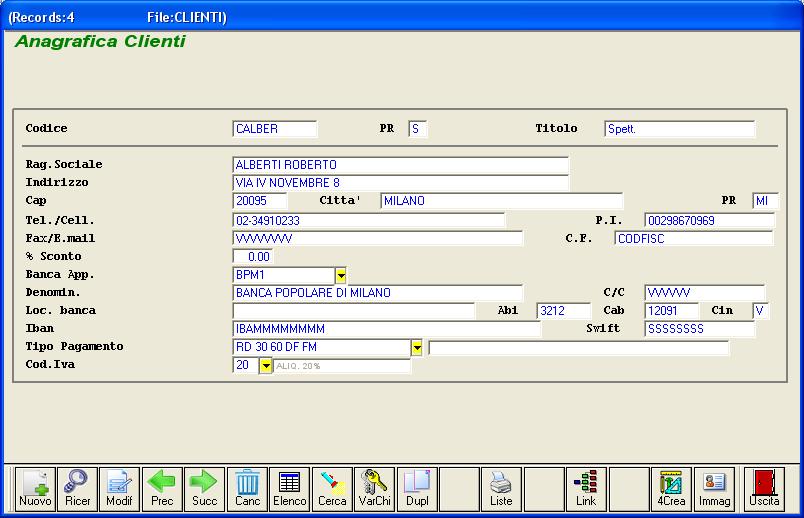This screenshot has width=804, height=518.
Task: Select the Banca App. field BPM1
Action: (x=284, y=275)
